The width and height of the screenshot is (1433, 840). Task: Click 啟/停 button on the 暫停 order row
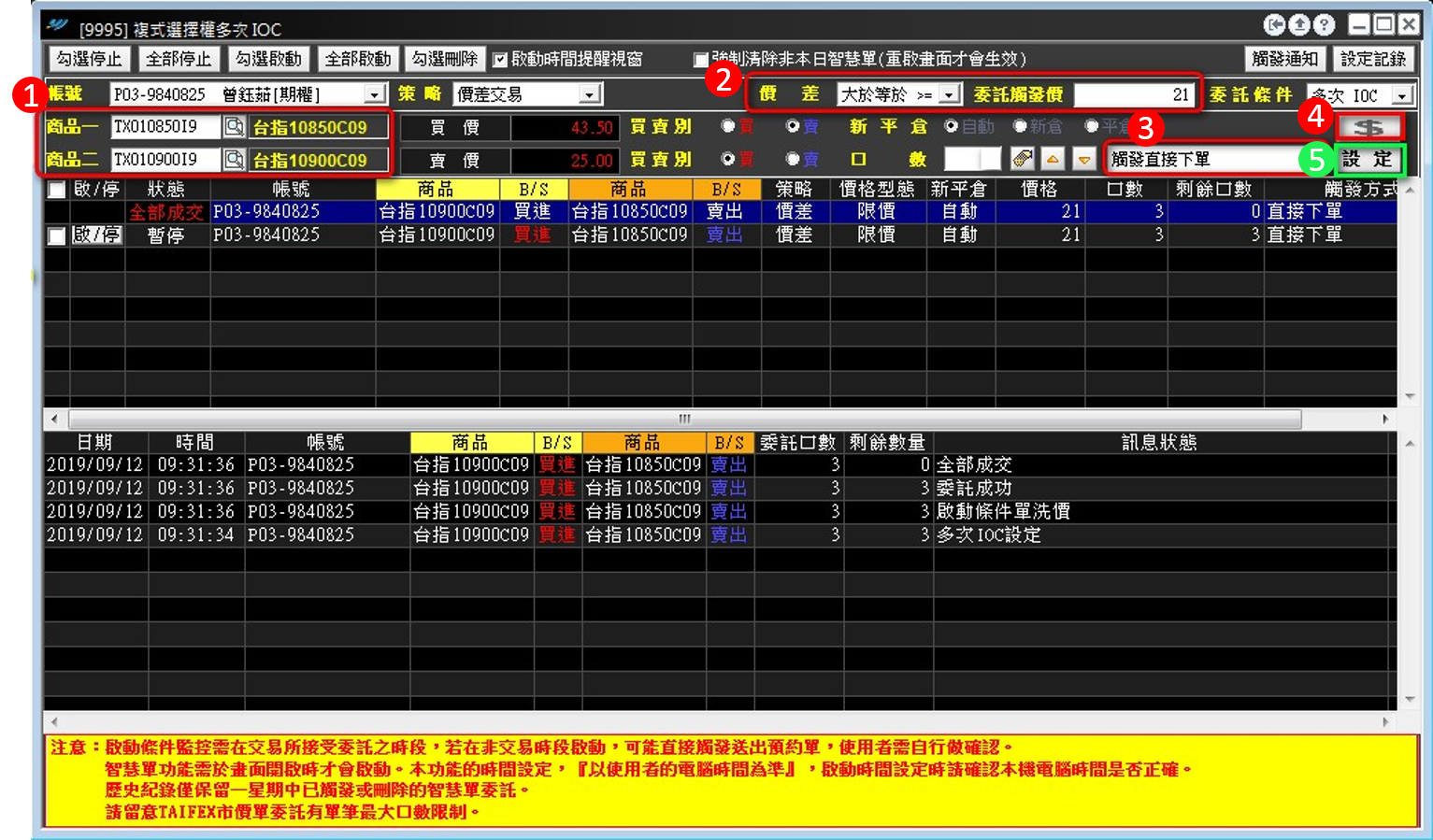click(x=97, y=235)
